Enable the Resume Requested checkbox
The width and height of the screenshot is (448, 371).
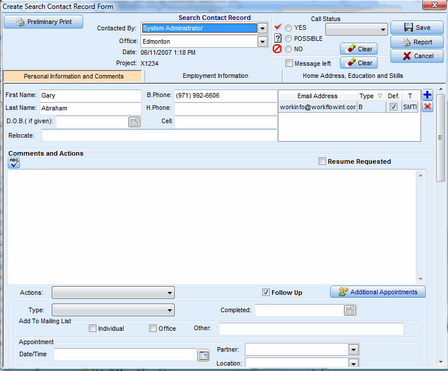322,161
